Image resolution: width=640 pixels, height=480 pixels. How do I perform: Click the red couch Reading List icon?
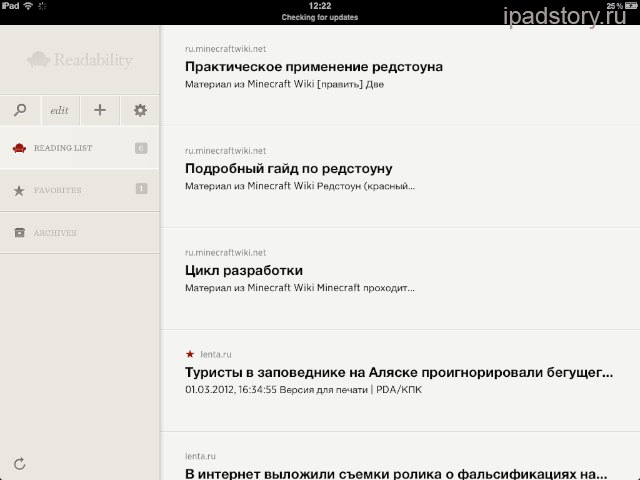pos(19,148)
